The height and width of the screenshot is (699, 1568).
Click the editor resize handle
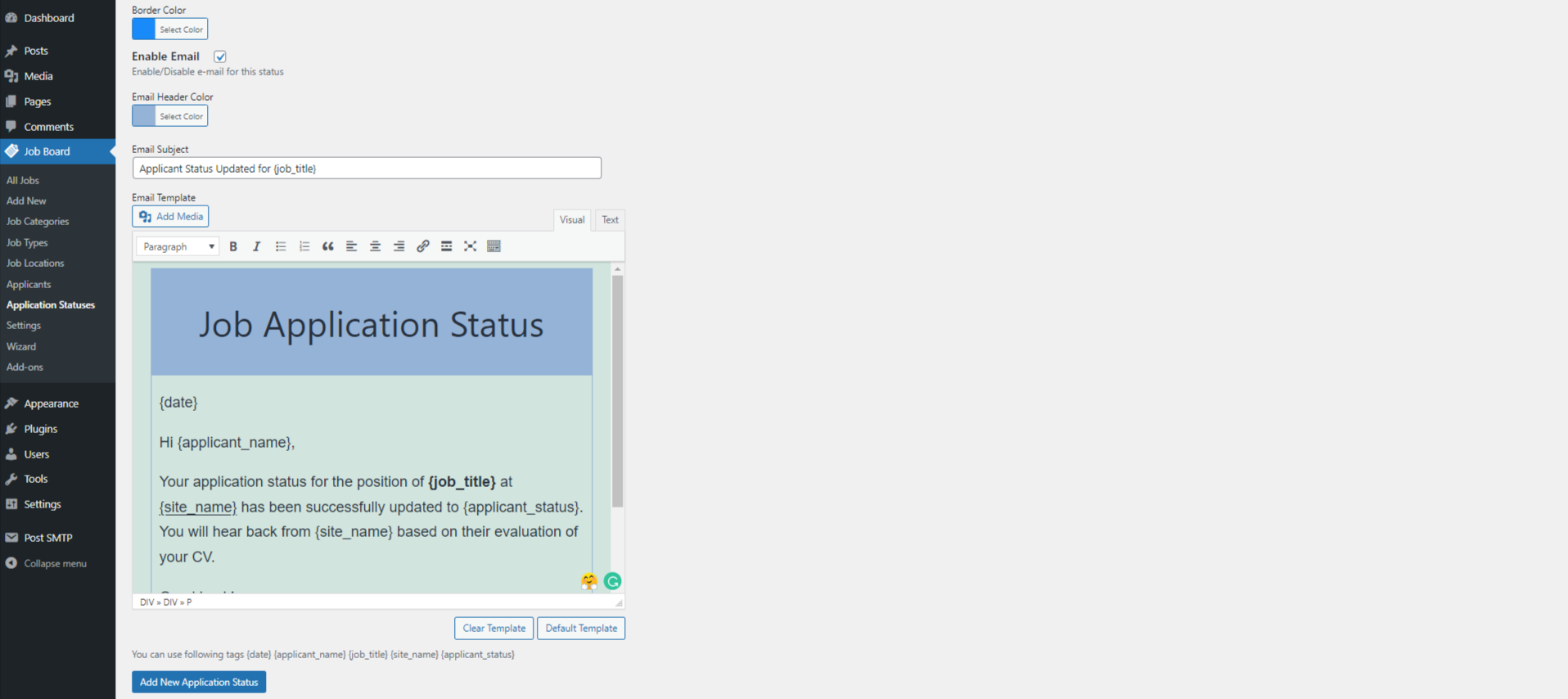coord(619,602)
